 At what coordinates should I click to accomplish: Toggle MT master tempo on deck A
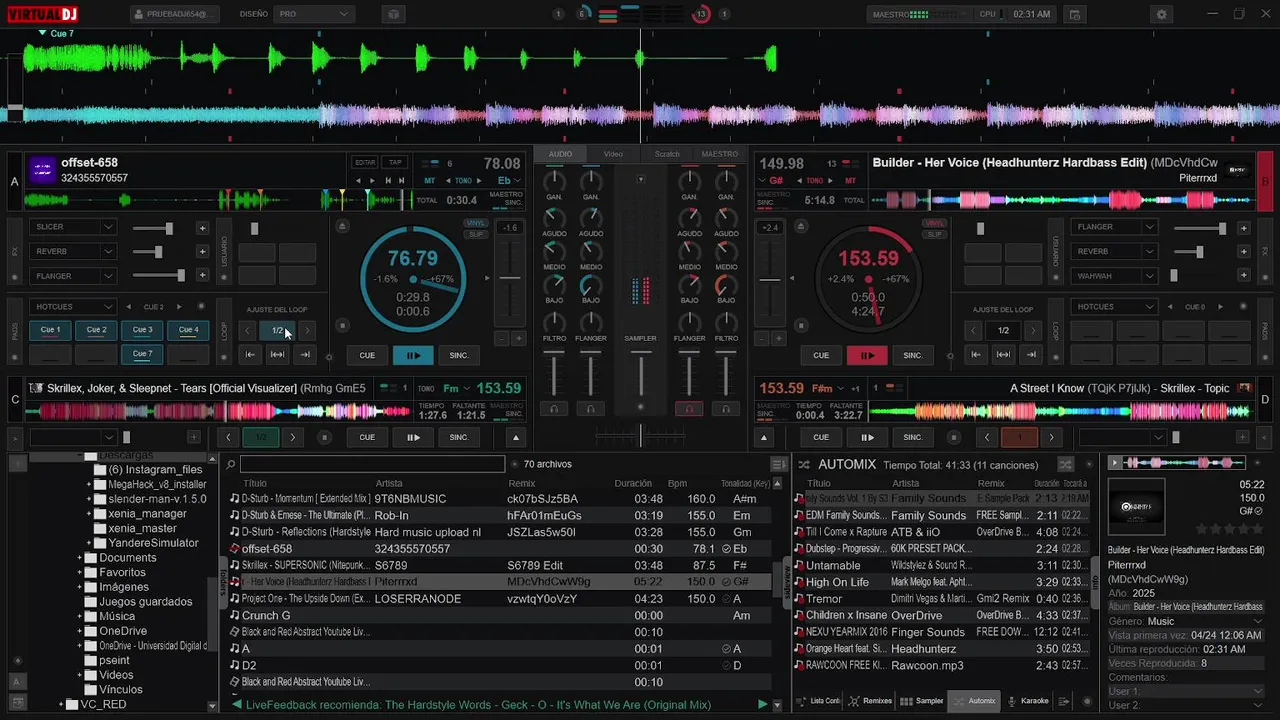(429, 181)
